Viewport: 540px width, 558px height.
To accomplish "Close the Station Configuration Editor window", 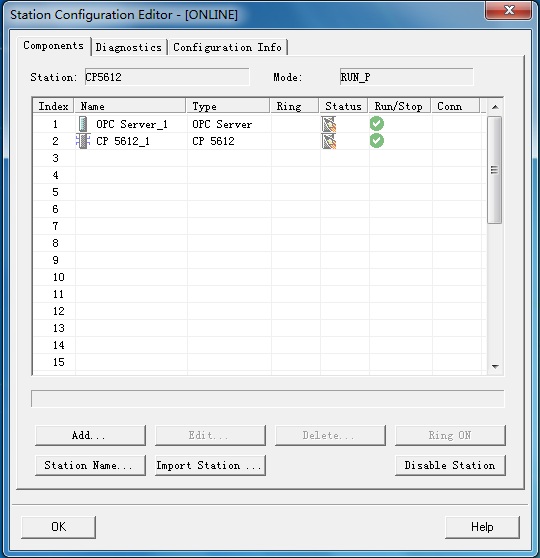I will coord(508,10).
